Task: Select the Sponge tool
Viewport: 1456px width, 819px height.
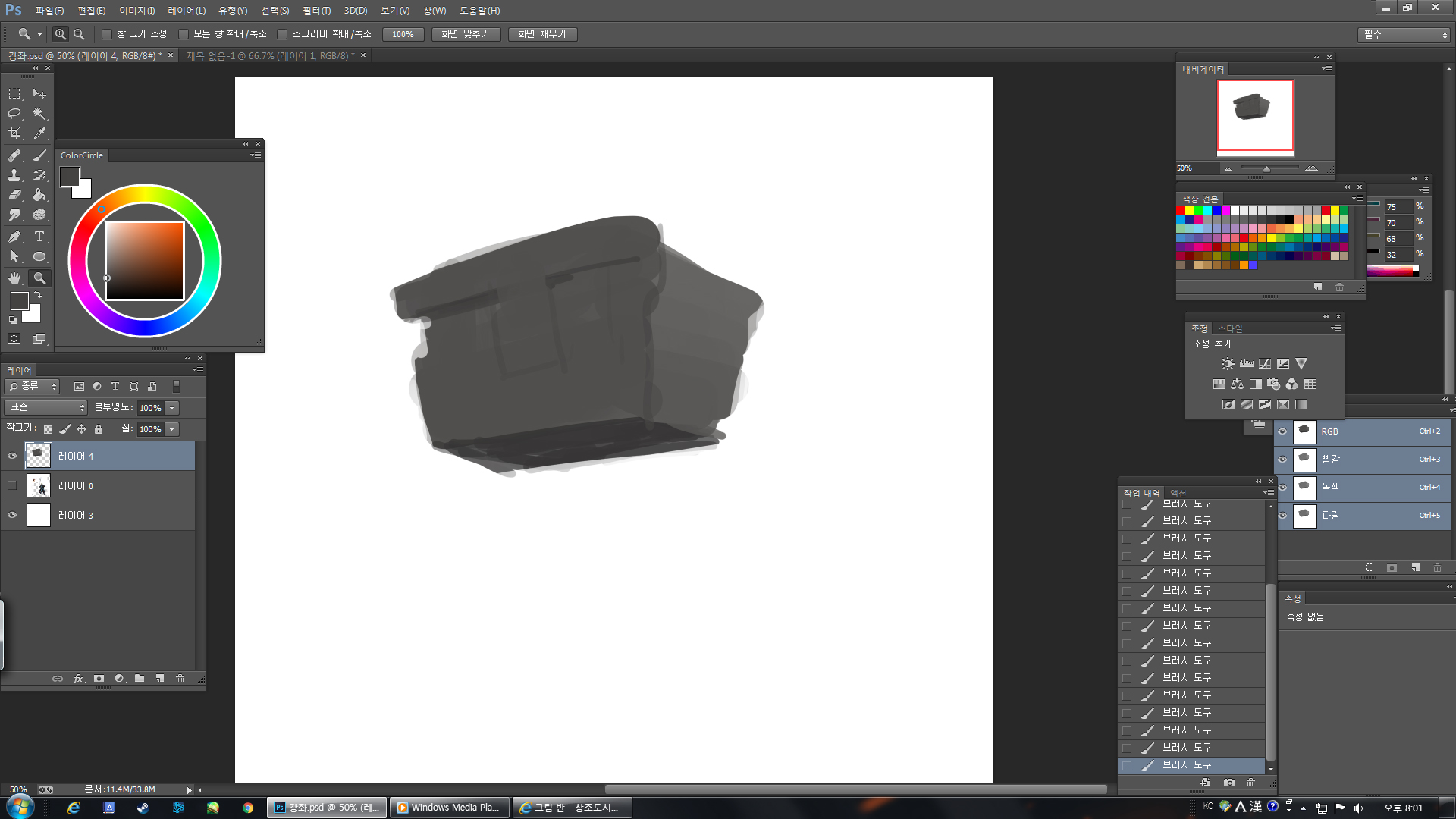Action: tap(39, 215)
